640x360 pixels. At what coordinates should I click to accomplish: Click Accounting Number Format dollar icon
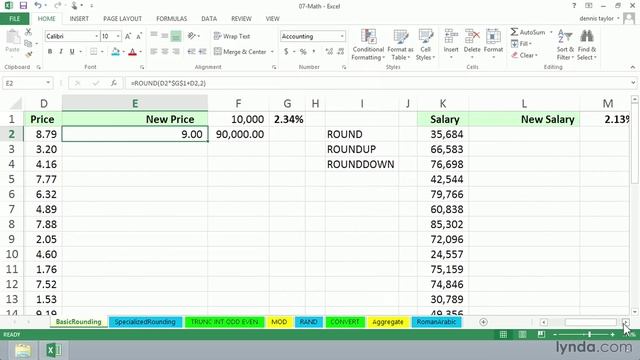pyautogui.click(x=286, y=52)
